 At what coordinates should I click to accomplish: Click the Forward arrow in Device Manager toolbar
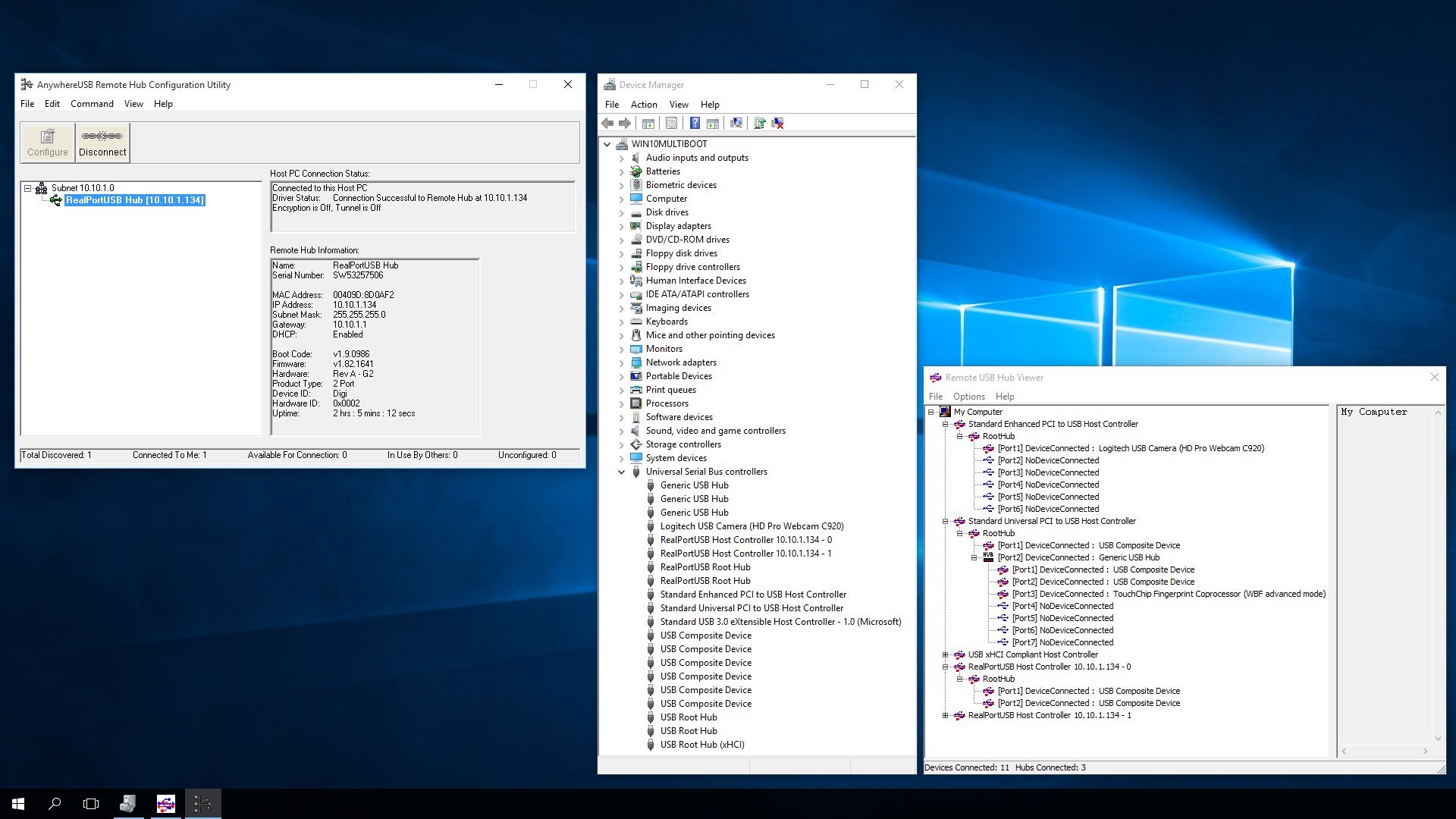[x=625, y=124]
